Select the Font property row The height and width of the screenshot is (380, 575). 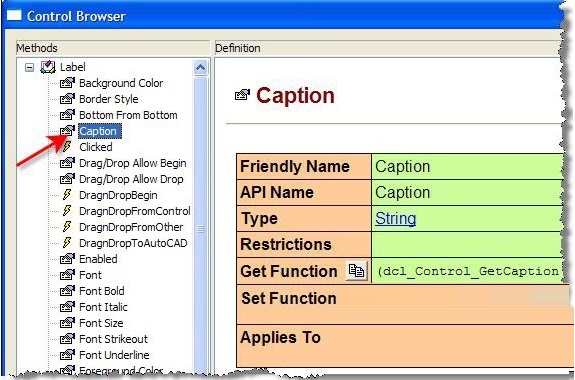click(x=90, y=275)
